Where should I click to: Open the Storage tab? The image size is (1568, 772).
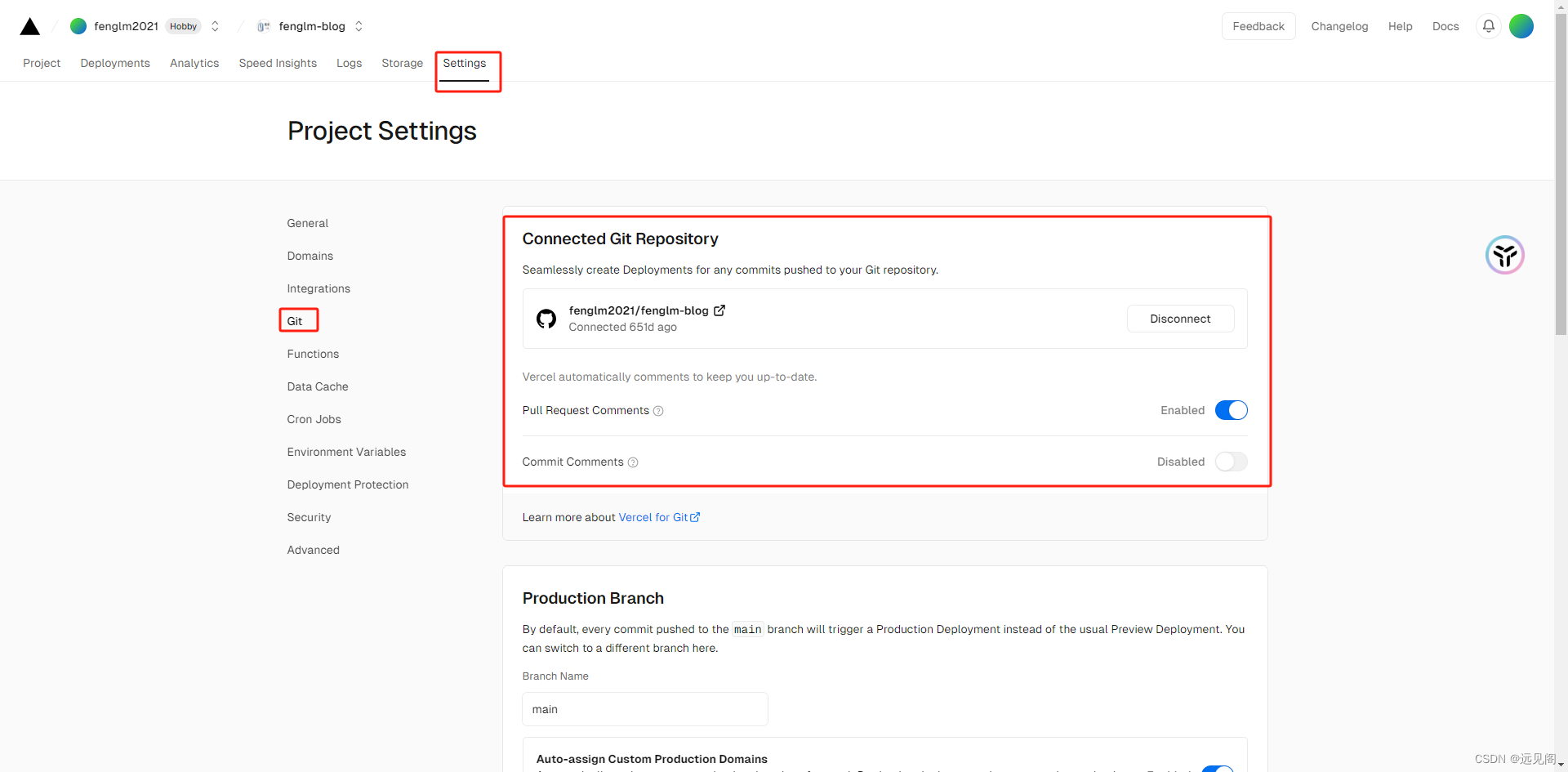[x=402, y=63]
